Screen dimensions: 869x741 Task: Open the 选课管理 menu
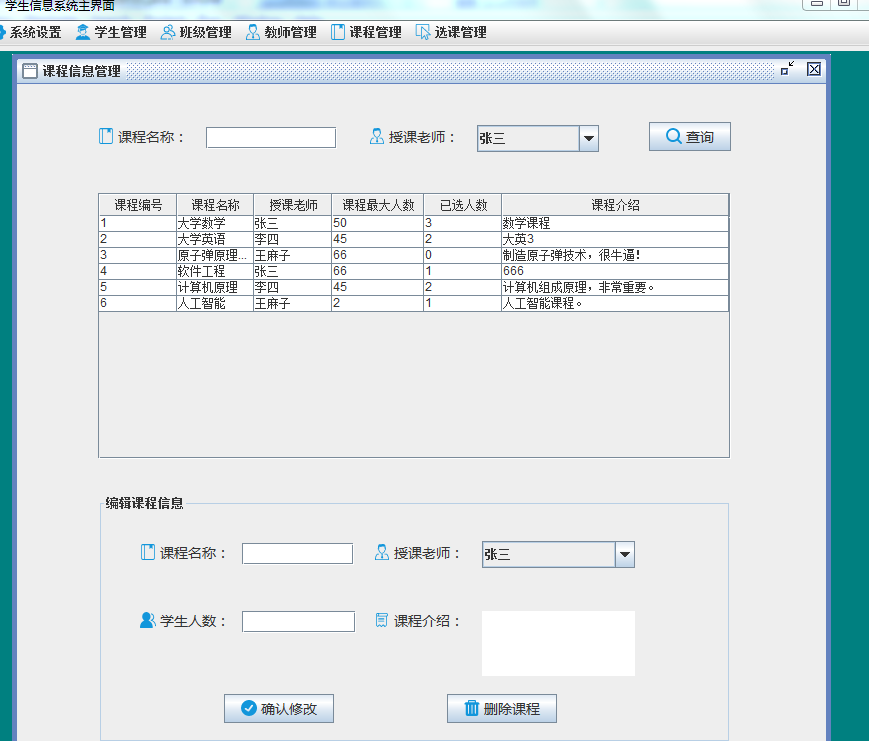451,32
